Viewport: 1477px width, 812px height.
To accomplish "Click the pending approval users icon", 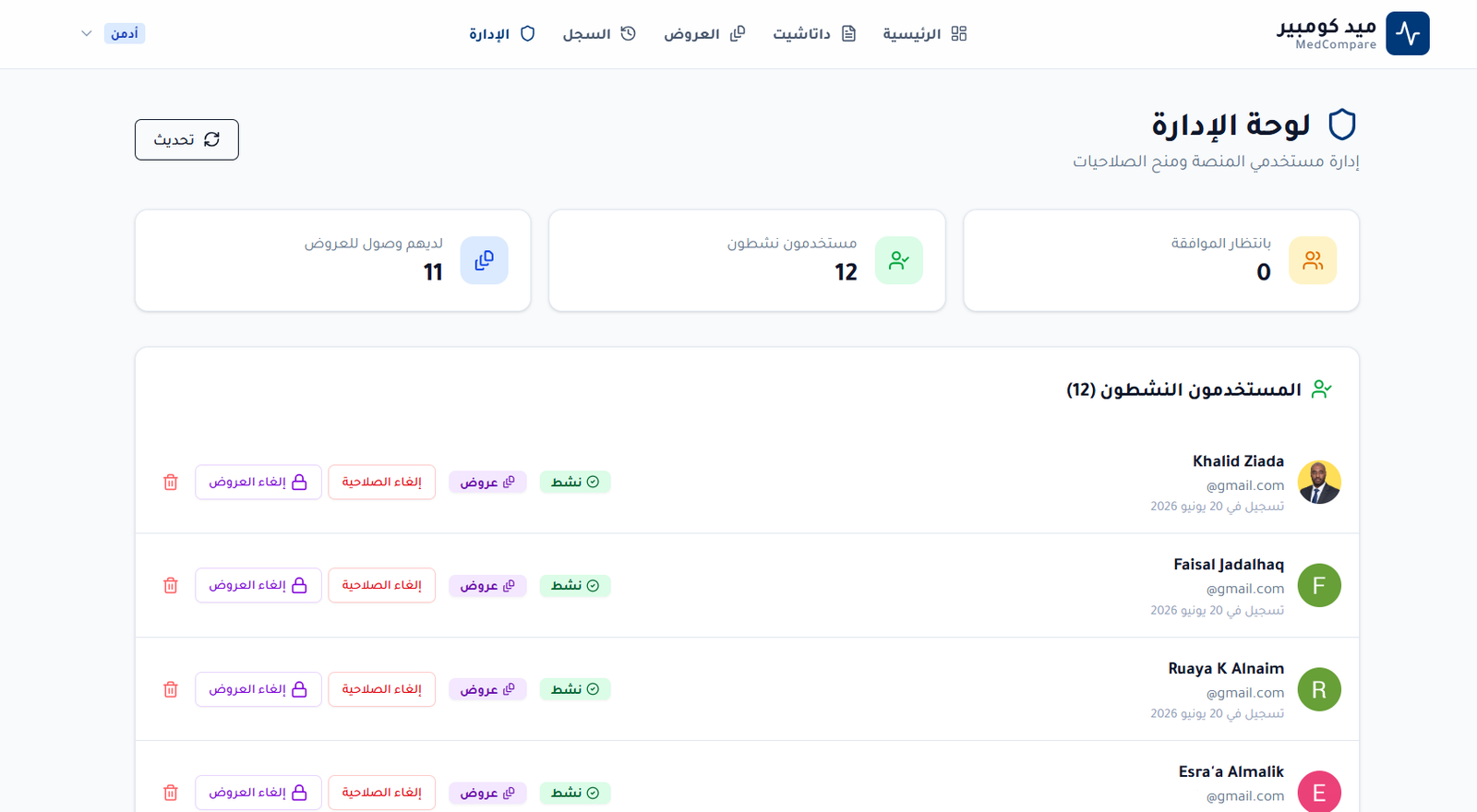I will coord(1313,260).
